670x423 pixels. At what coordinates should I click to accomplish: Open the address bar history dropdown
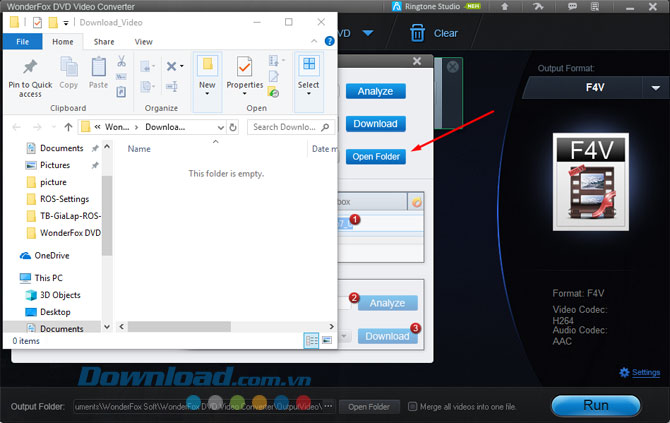[220, 127]
